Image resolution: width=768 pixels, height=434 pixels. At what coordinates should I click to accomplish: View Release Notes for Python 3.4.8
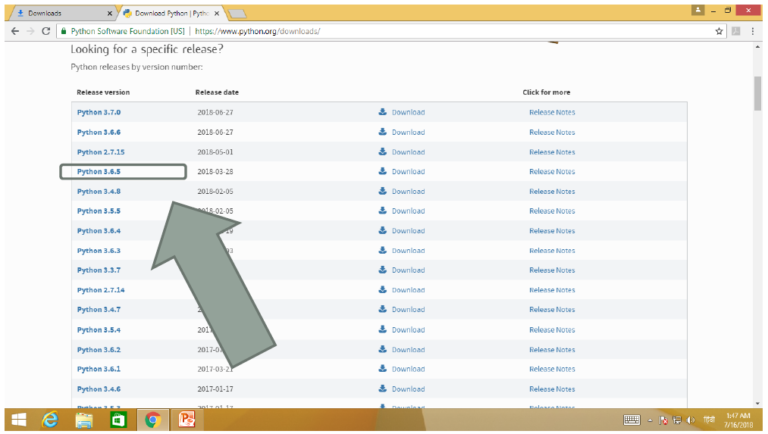[x=552, y=191]
